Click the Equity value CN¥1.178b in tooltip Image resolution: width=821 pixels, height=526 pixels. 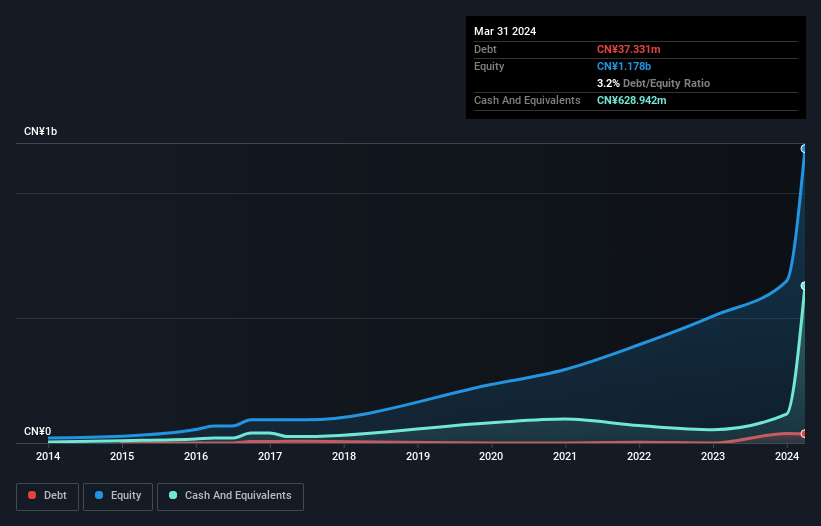pyautogui.click(x=624, y=66)
